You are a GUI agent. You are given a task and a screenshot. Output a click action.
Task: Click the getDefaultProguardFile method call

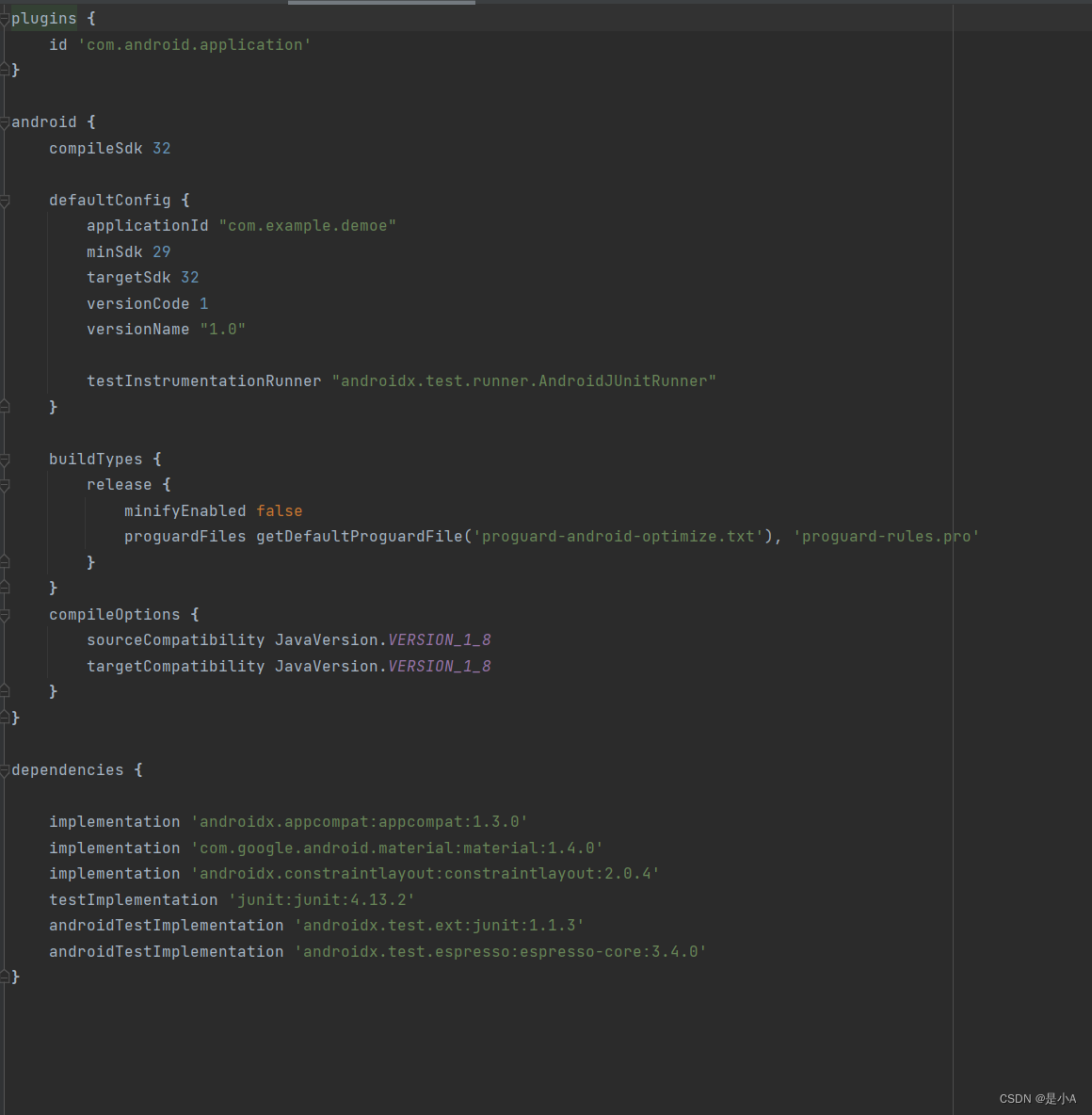pos(360,537)
